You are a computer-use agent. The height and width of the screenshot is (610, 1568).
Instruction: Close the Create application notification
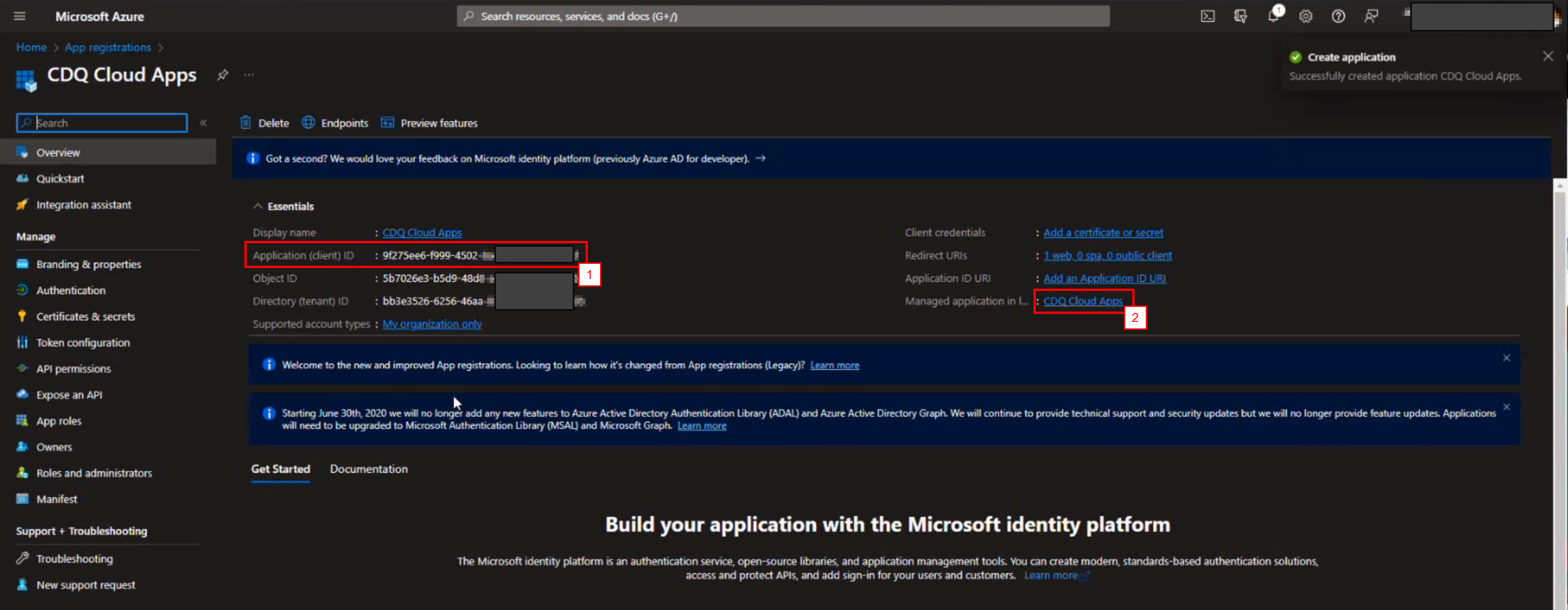(x=1548, y=57)
